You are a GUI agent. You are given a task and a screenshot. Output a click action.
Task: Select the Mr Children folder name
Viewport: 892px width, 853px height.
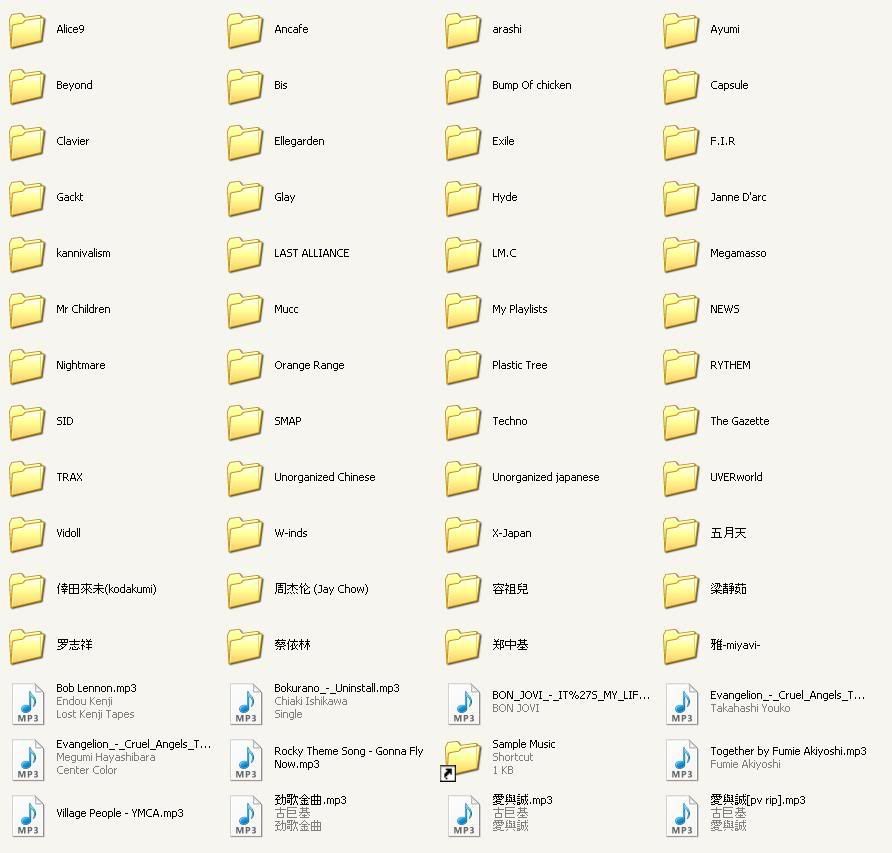[83, 309]
